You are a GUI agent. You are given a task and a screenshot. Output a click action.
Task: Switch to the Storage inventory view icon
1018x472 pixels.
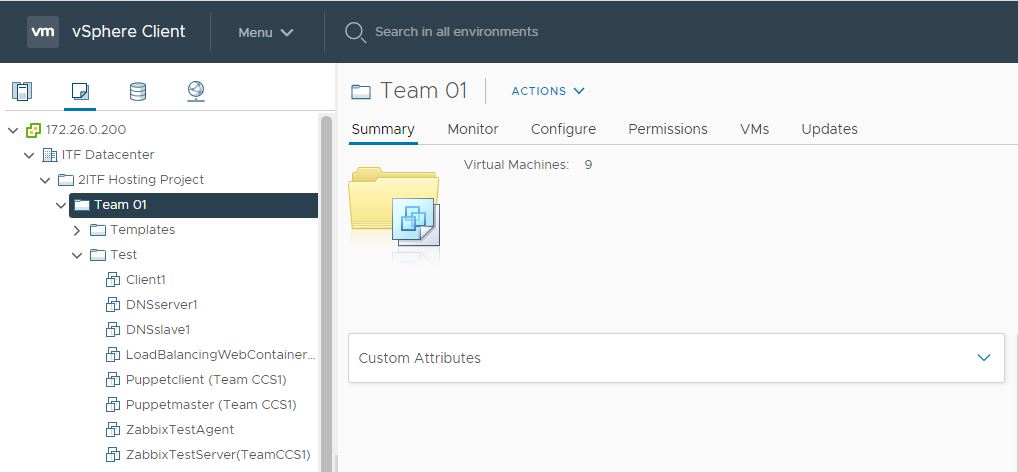point(138,92)
